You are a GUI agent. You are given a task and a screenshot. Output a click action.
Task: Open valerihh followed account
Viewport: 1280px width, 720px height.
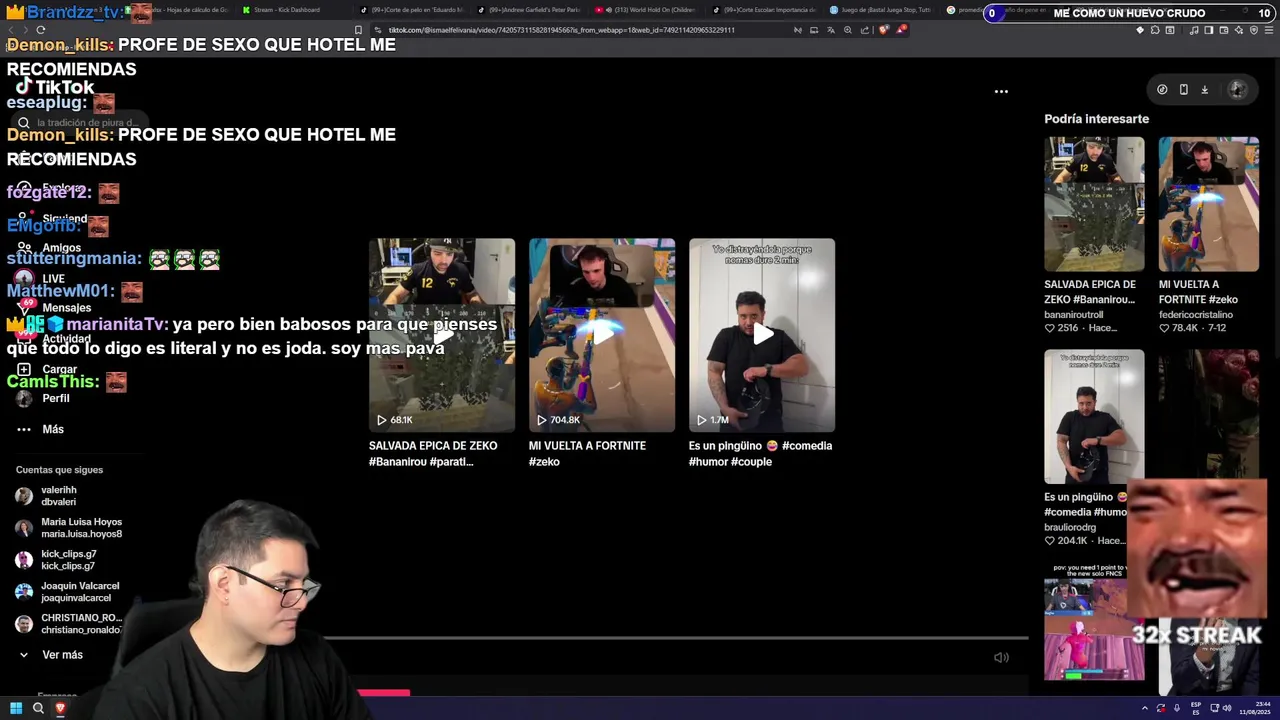[x=60, y=496]
